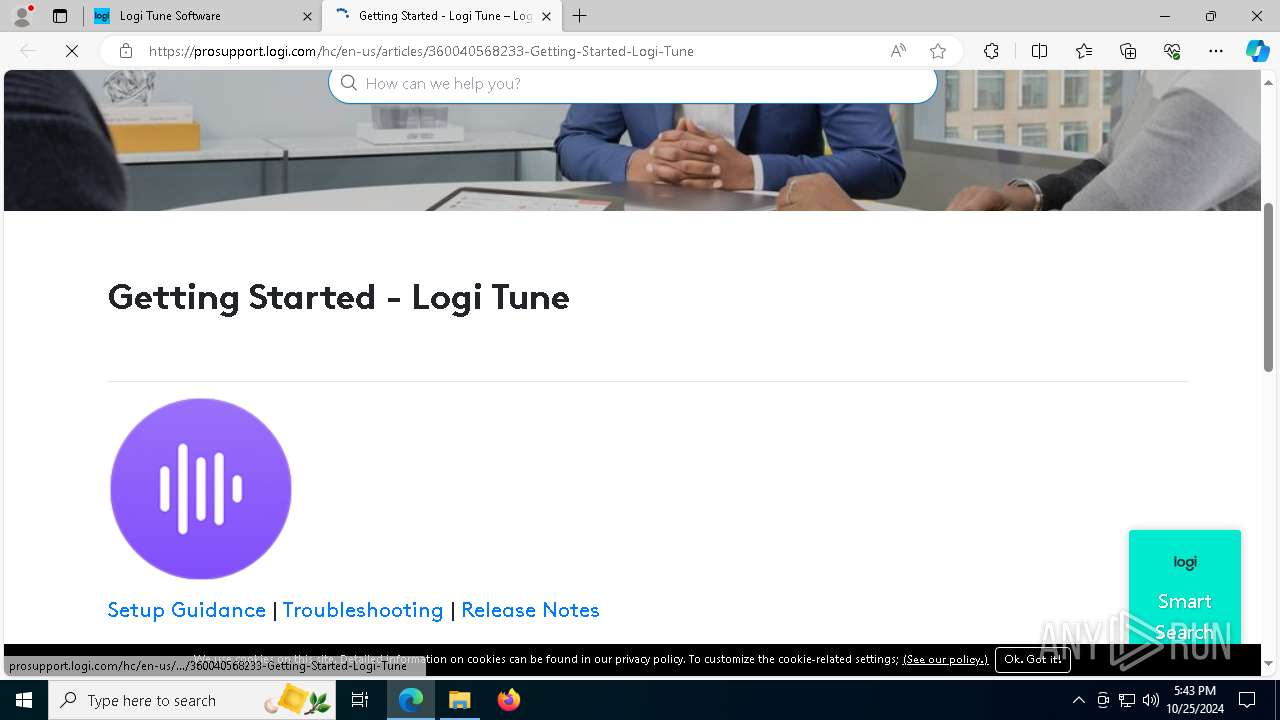1280x720 pixels.
Task: Open Browser essentials
Action: click(x=1172, y=51)
